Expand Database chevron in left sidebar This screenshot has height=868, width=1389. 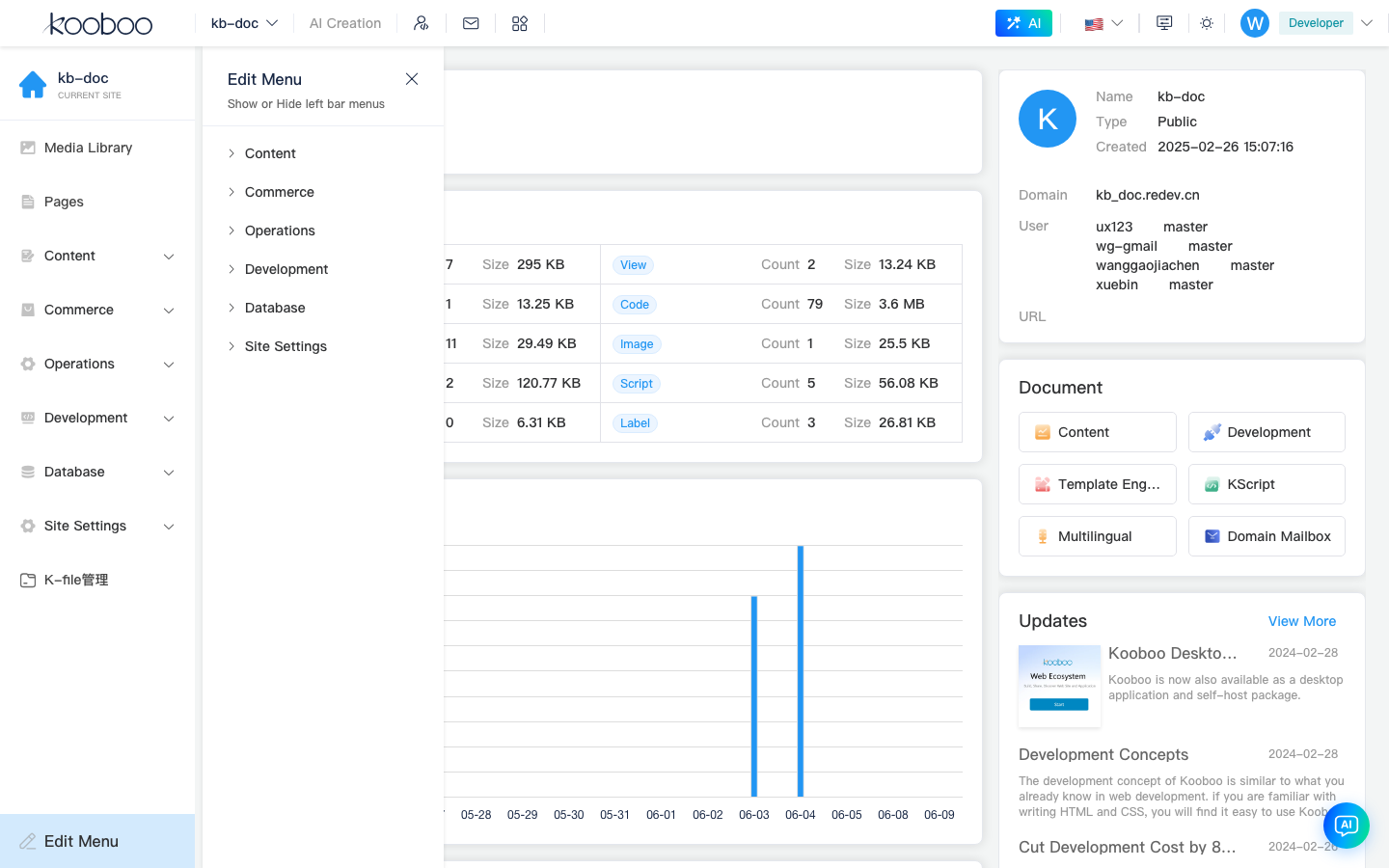(169, 473)
